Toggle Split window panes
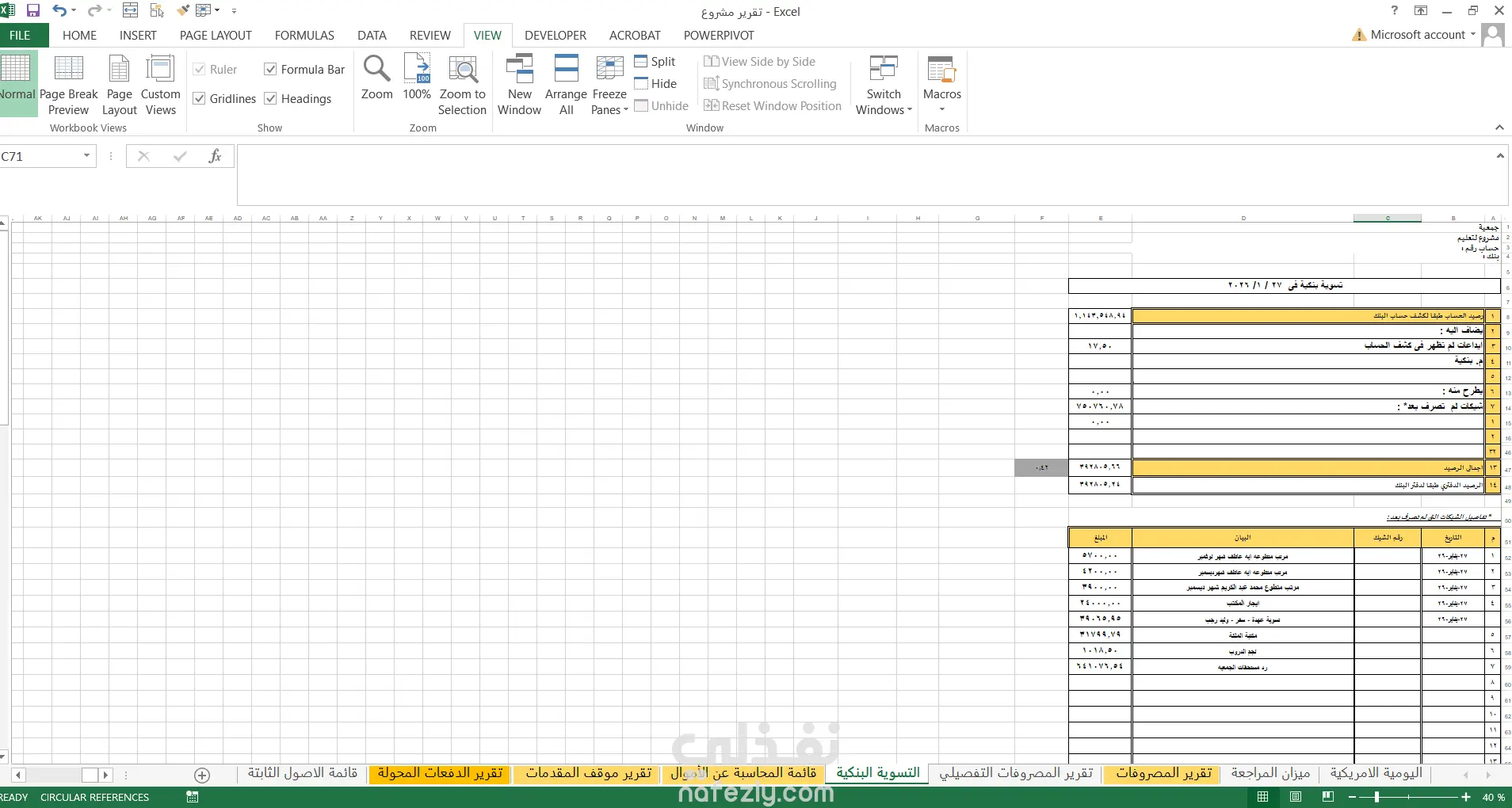Image resolution: width=1512 pixels, height=808 pixels. (655, 61)
